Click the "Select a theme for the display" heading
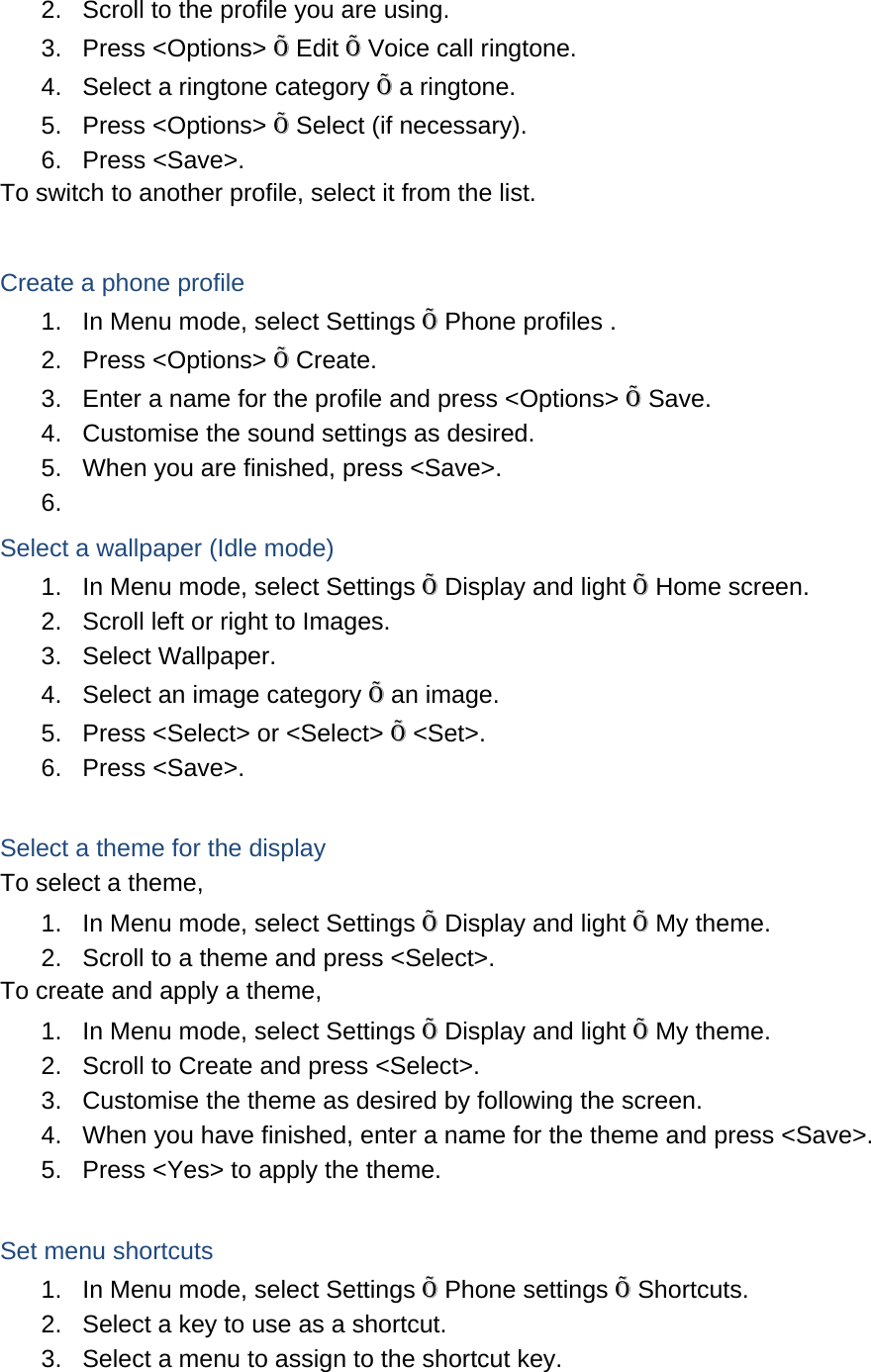The height and width of the screenshot is (1372, 871). point(162,848)
